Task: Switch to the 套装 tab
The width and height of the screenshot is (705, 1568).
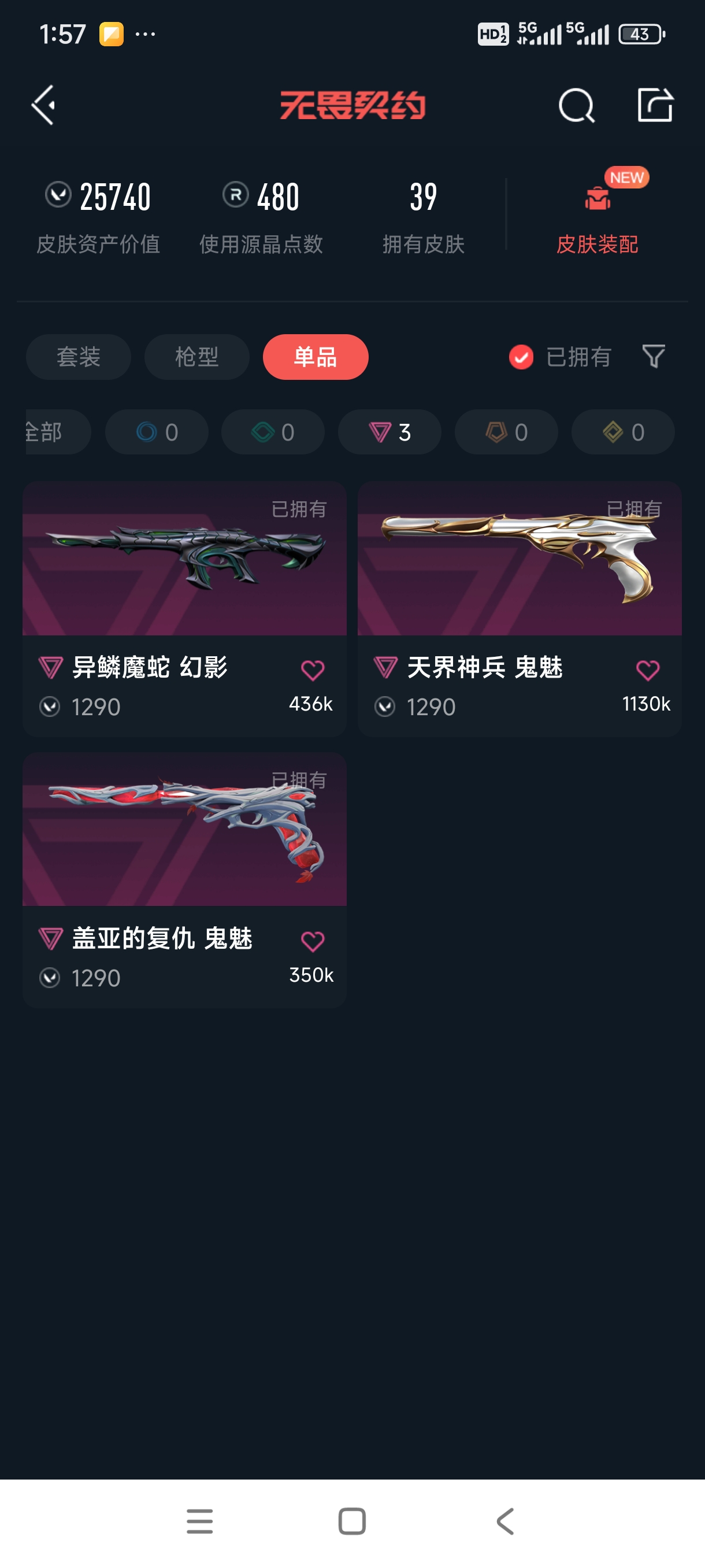Action: pyautogui.click(x=79, y=357)
